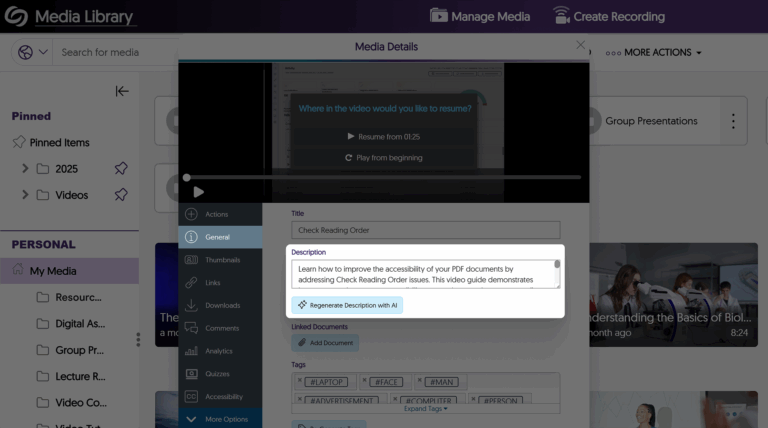The image size is (768, 428).
Task: Expand Tags list
Action: [x=426, y=409]
